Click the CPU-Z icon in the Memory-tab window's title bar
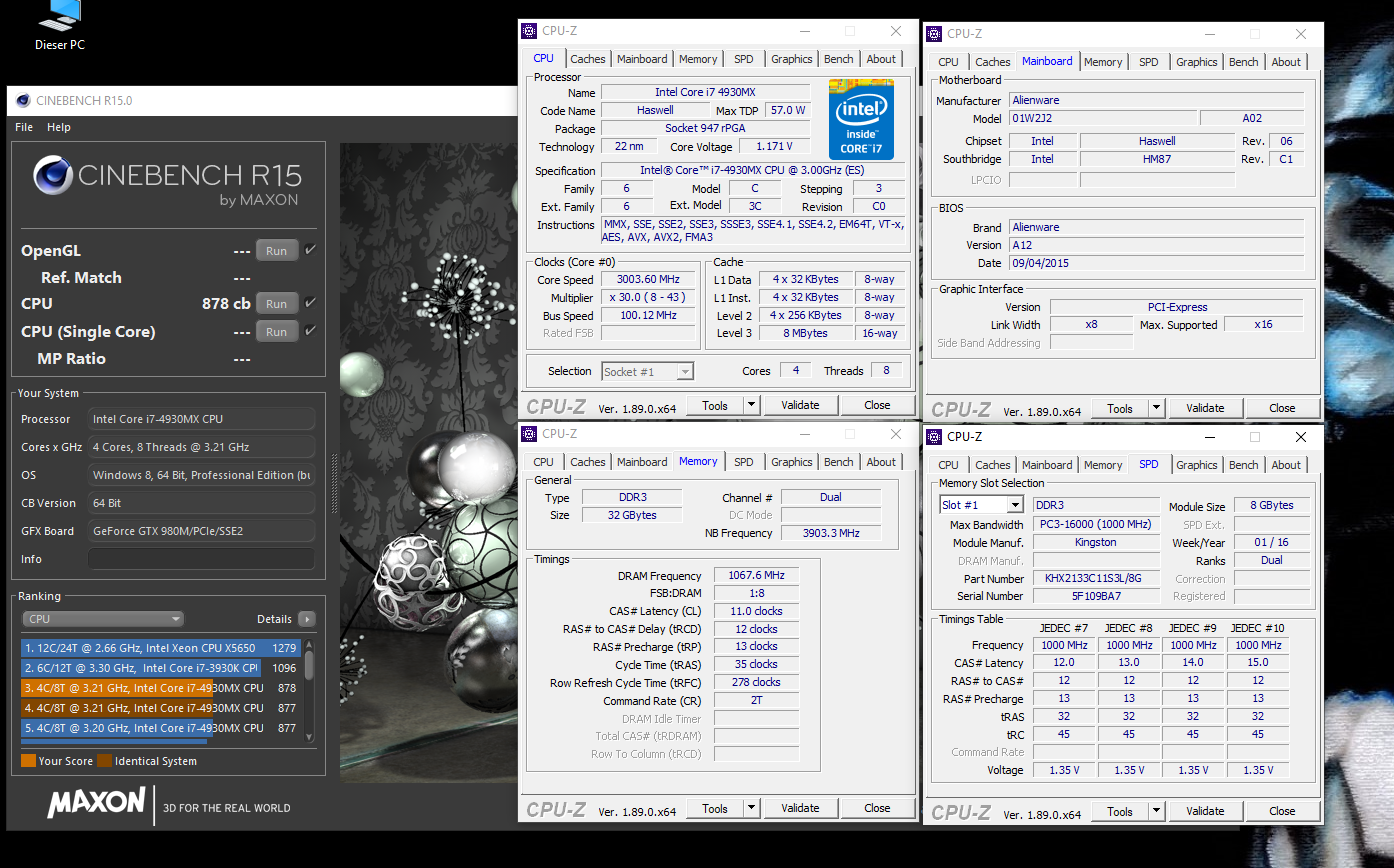Image resolution: width=1394 pixels, height=868 pixels. coord(530,434)
